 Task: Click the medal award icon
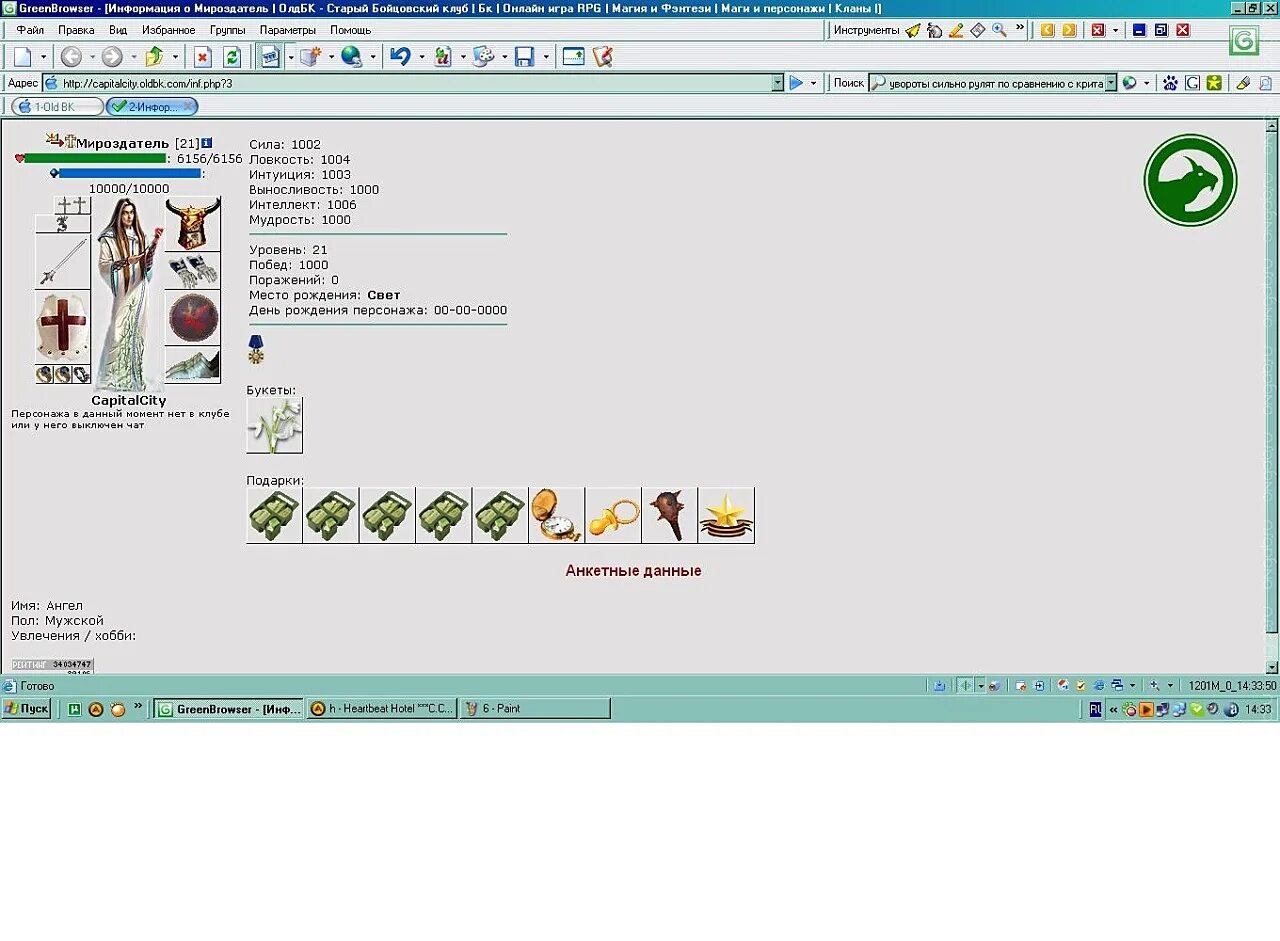256,349
